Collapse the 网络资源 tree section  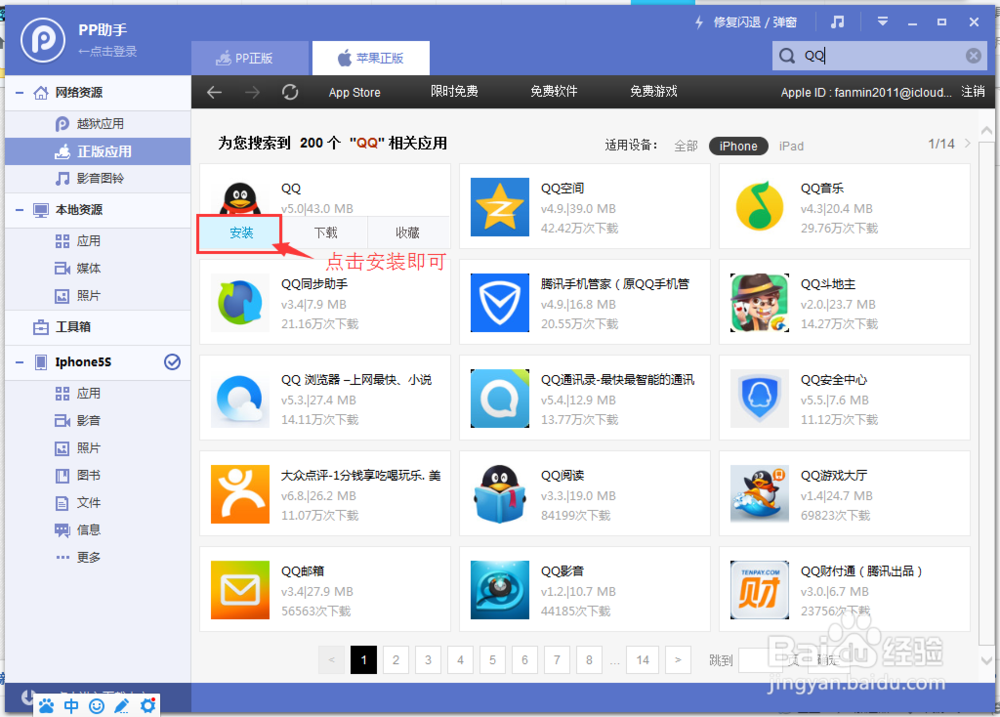pos(20,93)
